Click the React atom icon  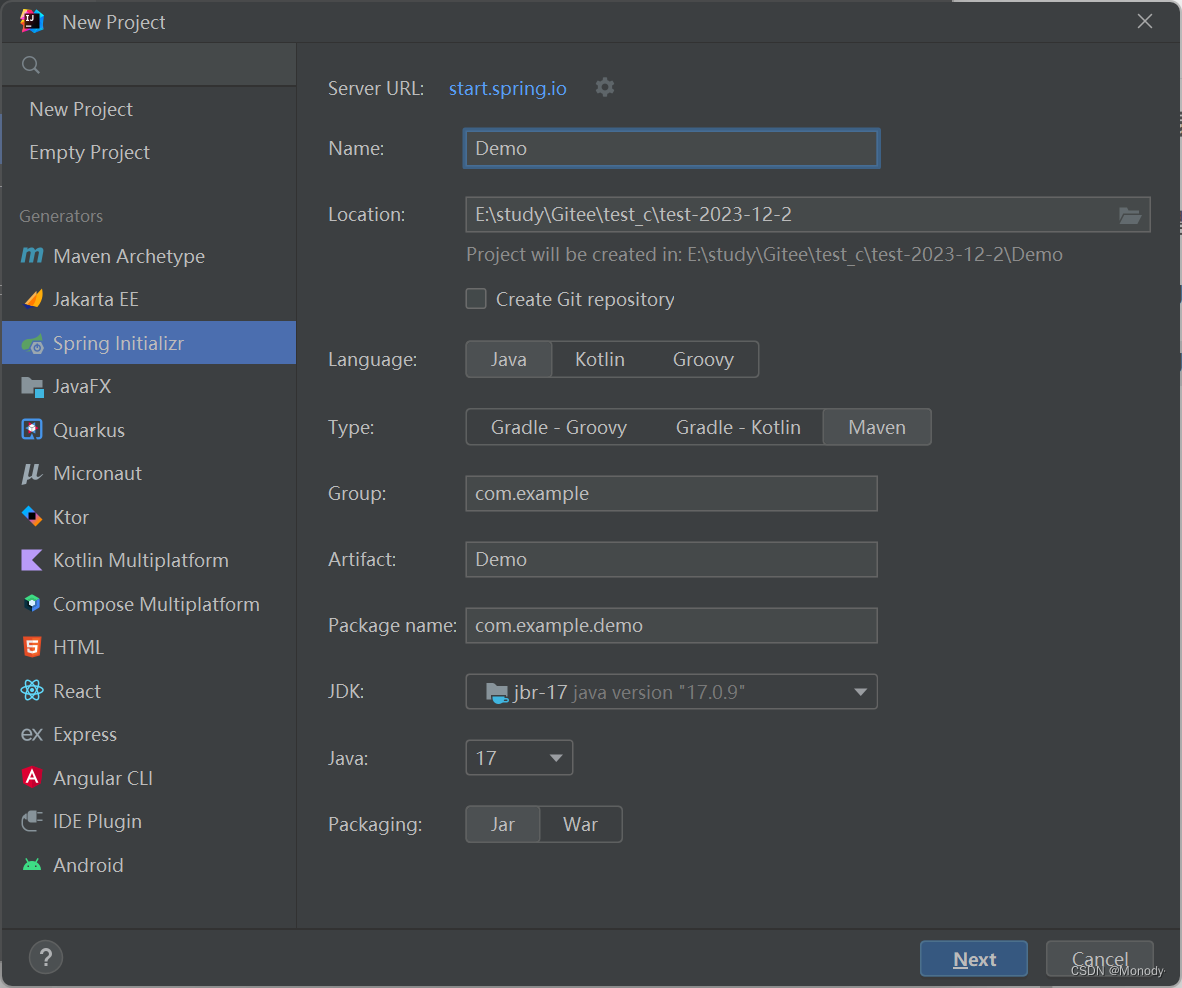tap(32, 690)
